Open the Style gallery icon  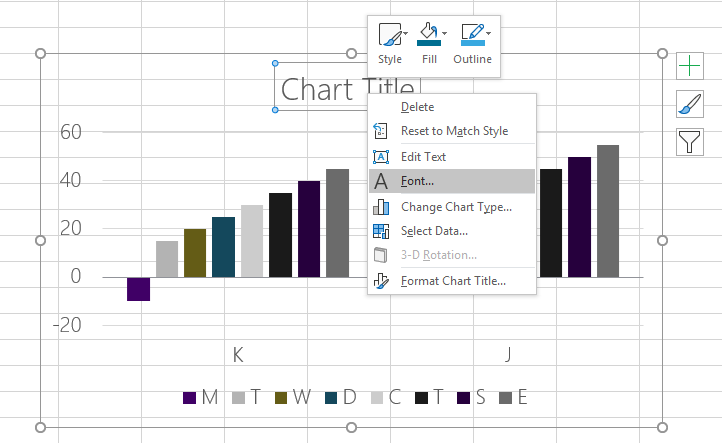pos(390,35)
